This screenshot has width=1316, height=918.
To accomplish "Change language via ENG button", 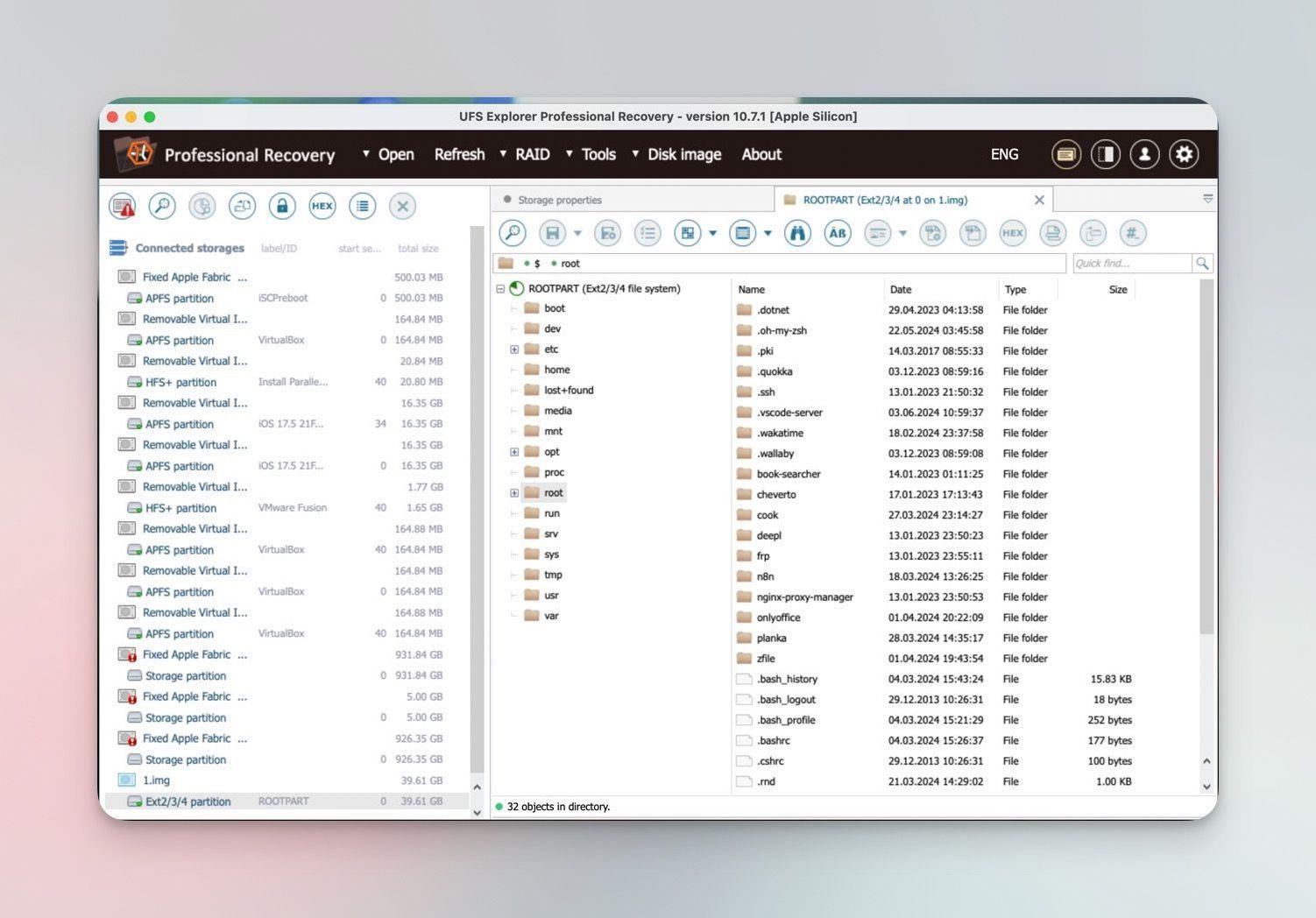I will pyautogui.click(x=1004, y=154).
